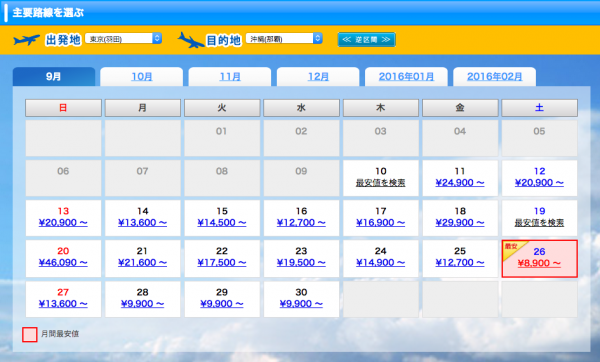Click the destination landing airplane icon
This screenshot has height=362, width=600.
click(x=191, y=40)
